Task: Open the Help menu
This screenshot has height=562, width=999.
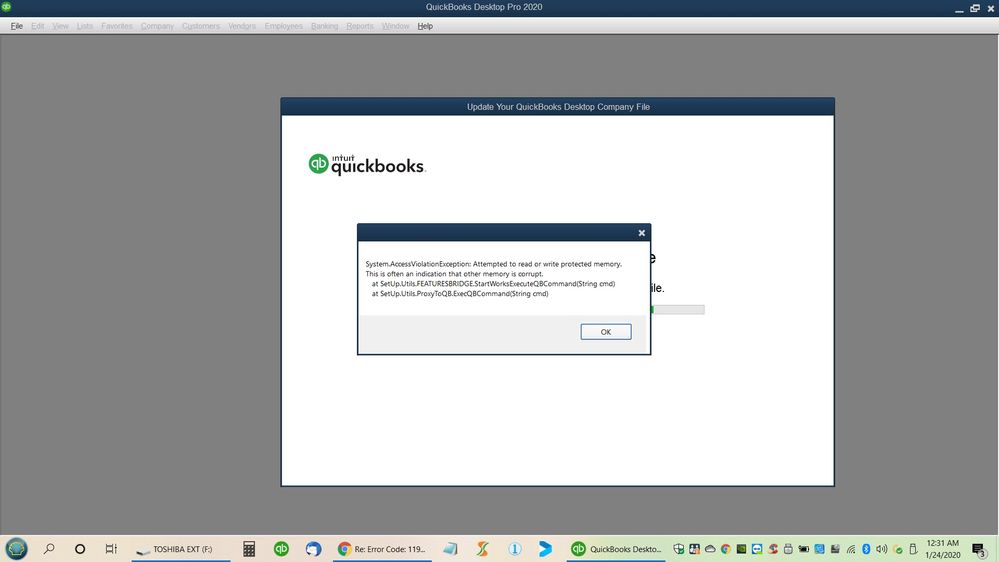Action: 425,26
